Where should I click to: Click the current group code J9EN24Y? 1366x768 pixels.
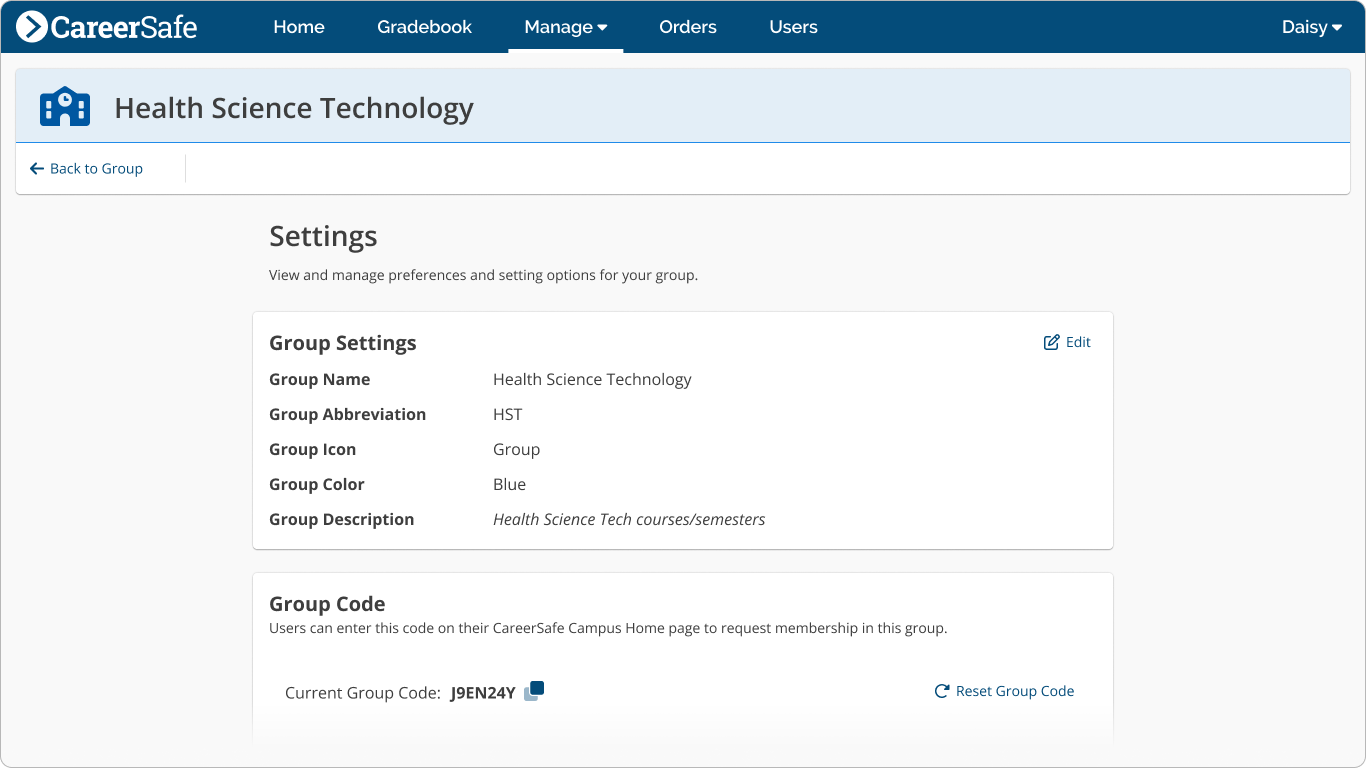point(483,691)
